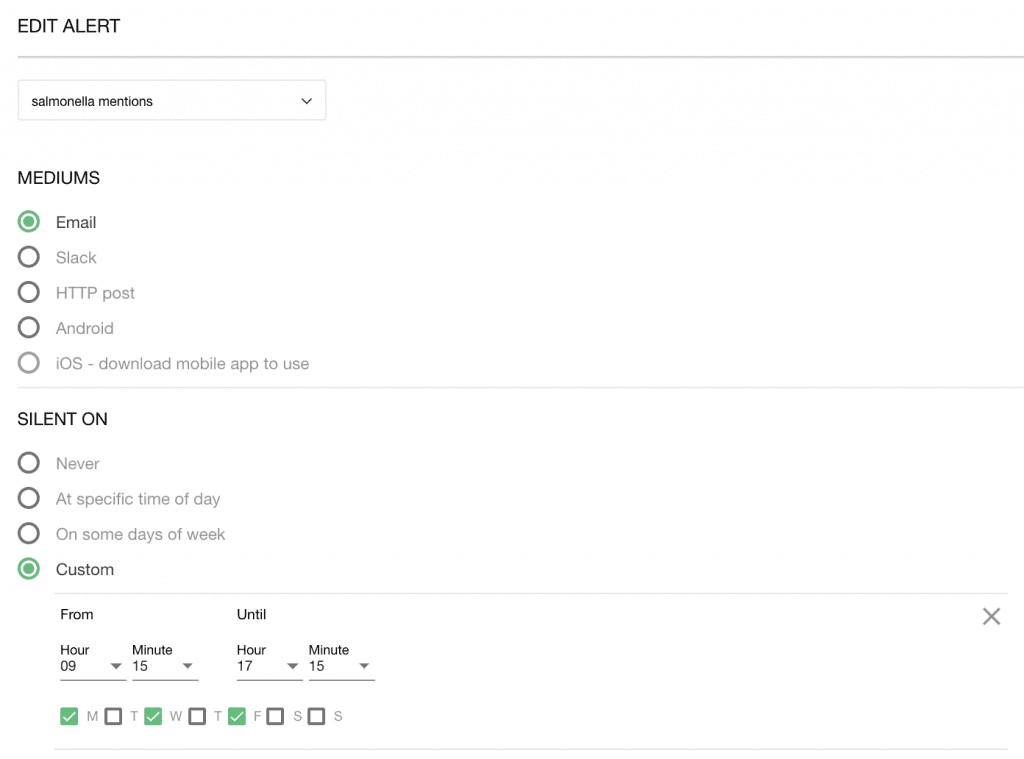Open the From Hour dropdown

click(92, 666)
